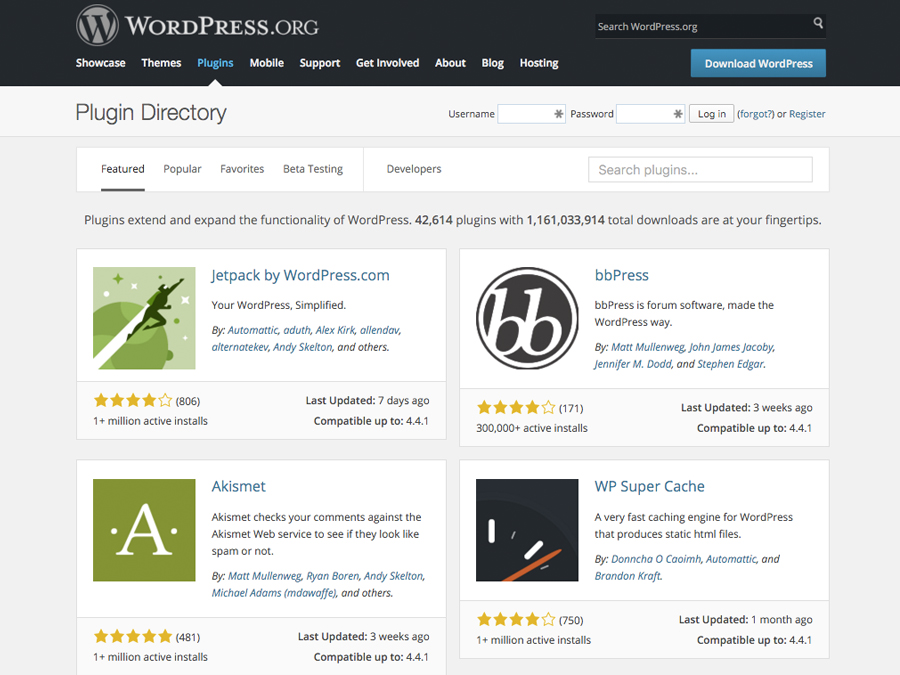This screenshot has height=675, width=900.
Task: Click the Akismet plugin icon
Action: (x=144, y=530)
